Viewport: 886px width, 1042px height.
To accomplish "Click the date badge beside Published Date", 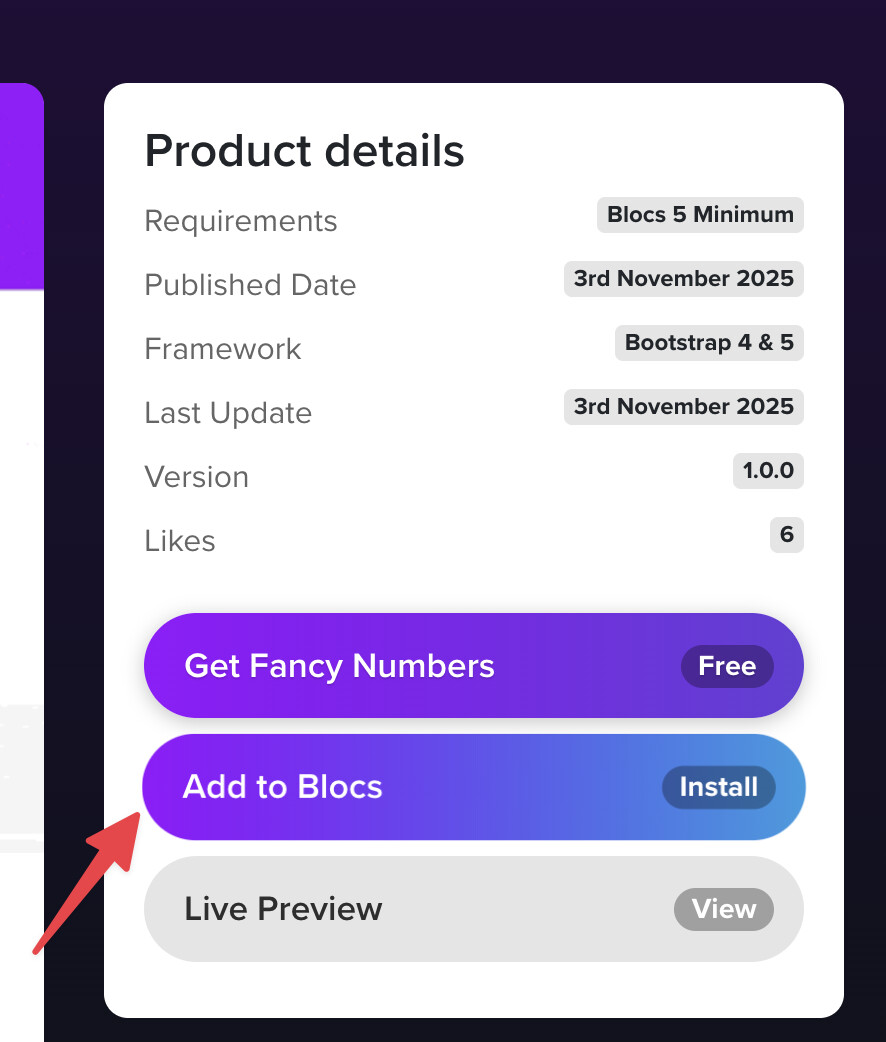I will 684,279.
